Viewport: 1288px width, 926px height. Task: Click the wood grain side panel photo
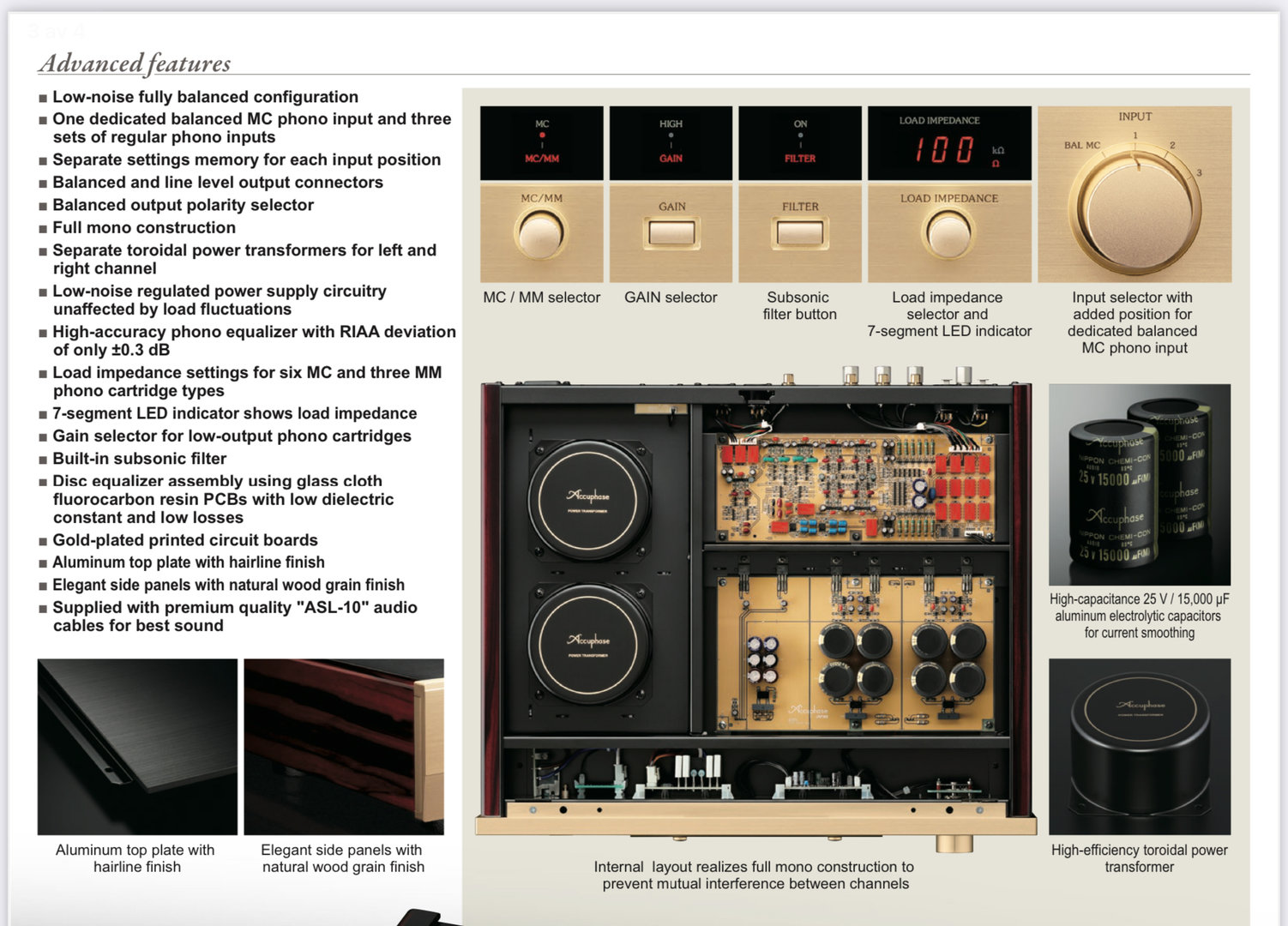tap(344, 747)
